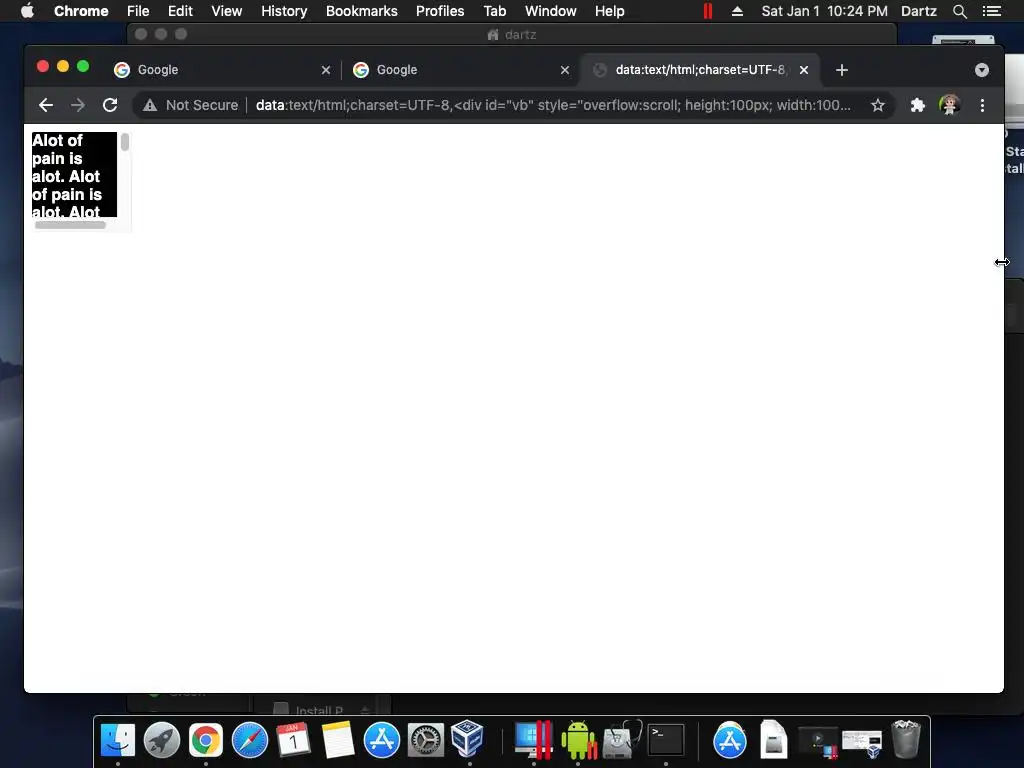
Task: Reload the current page
Action: point(110,105)
